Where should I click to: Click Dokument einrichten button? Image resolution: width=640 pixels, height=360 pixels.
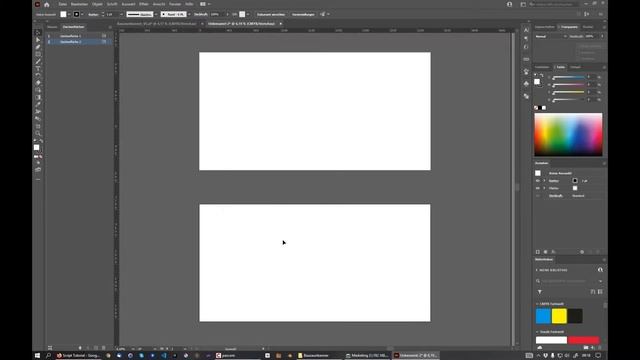pyautogui.click(x=271, y=14)
